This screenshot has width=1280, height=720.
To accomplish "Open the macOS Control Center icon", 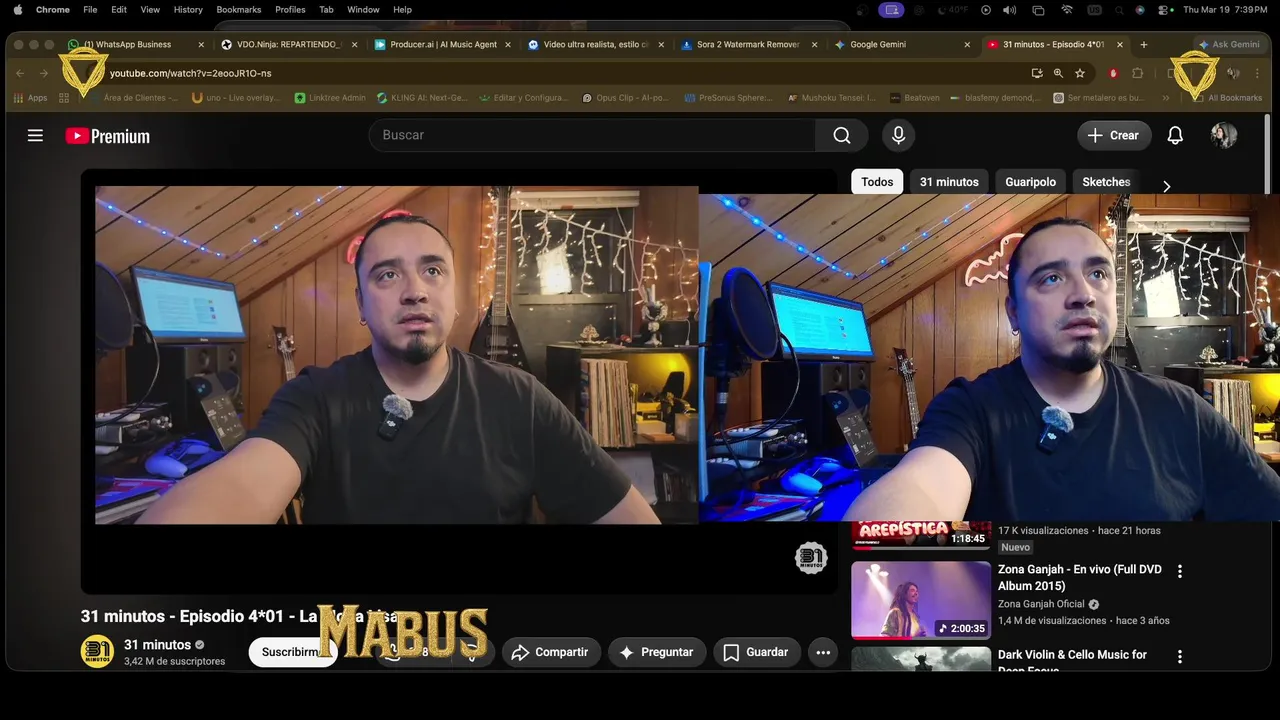I will [x=1165, y=10].
